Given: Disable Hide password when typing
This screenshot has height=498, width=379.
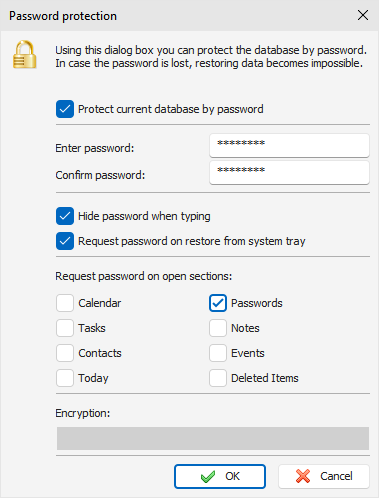Looking at the screenshot, I should (x=65, y=216).
